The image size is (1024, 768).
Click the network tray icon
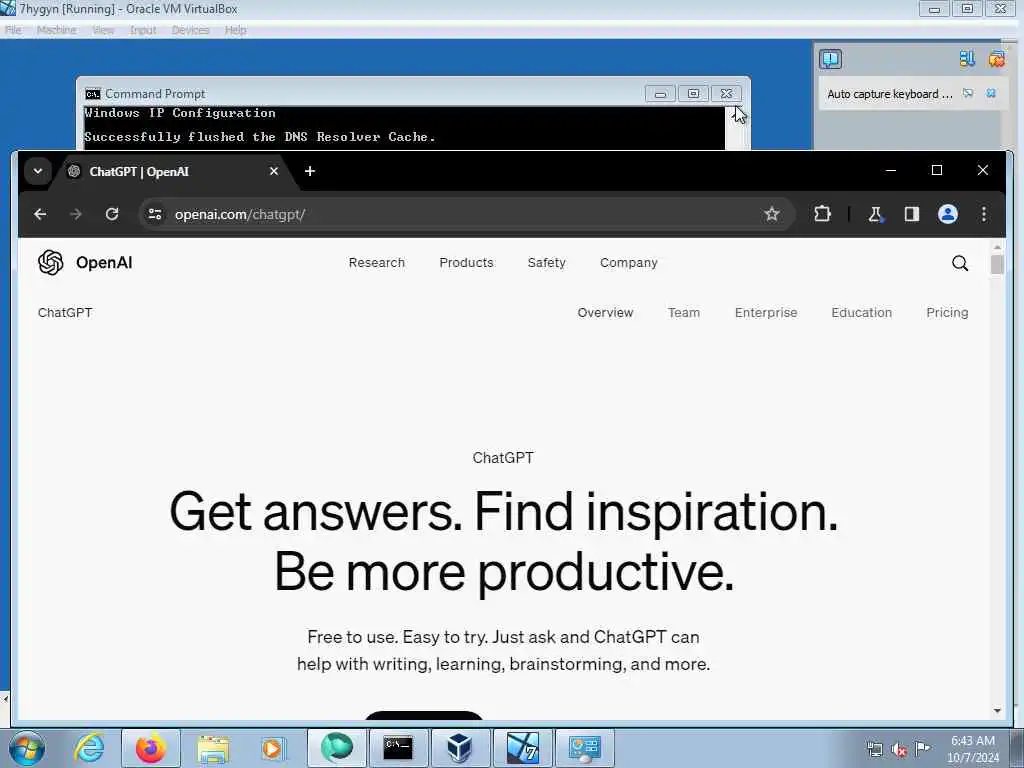[874, 750]
